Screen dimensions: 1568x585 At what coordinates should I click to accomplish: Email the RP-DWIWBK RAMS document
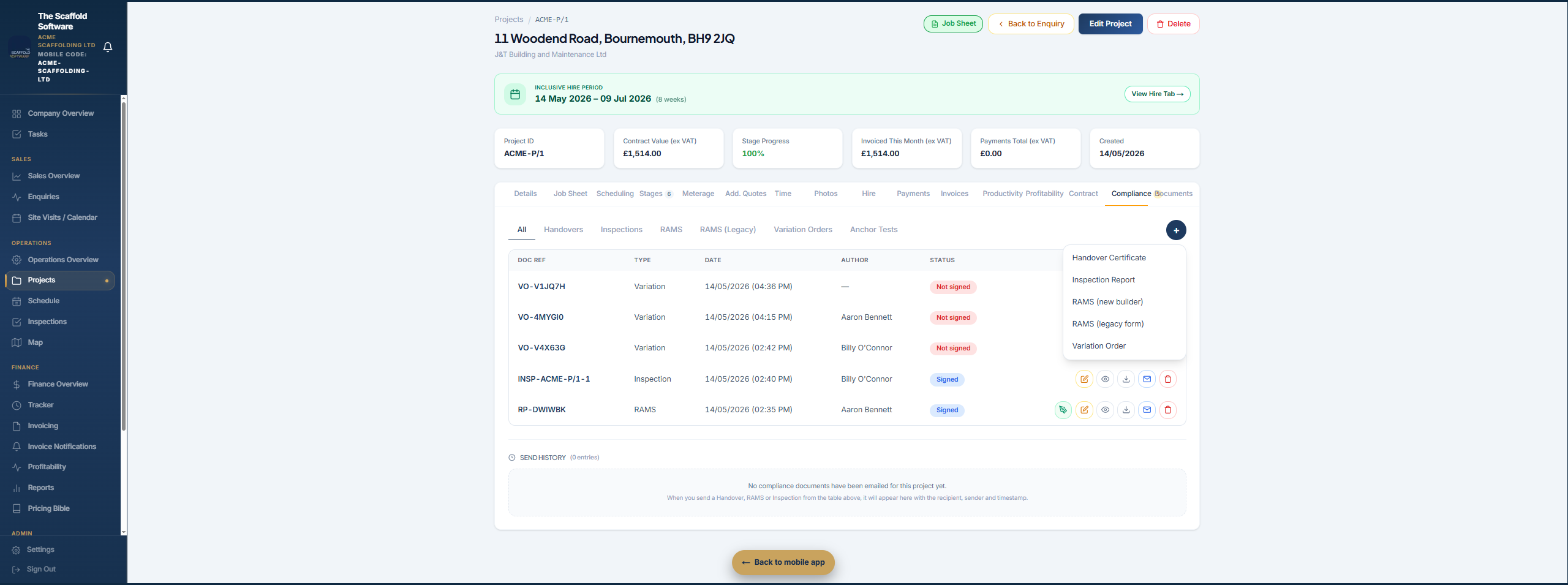1147,410
